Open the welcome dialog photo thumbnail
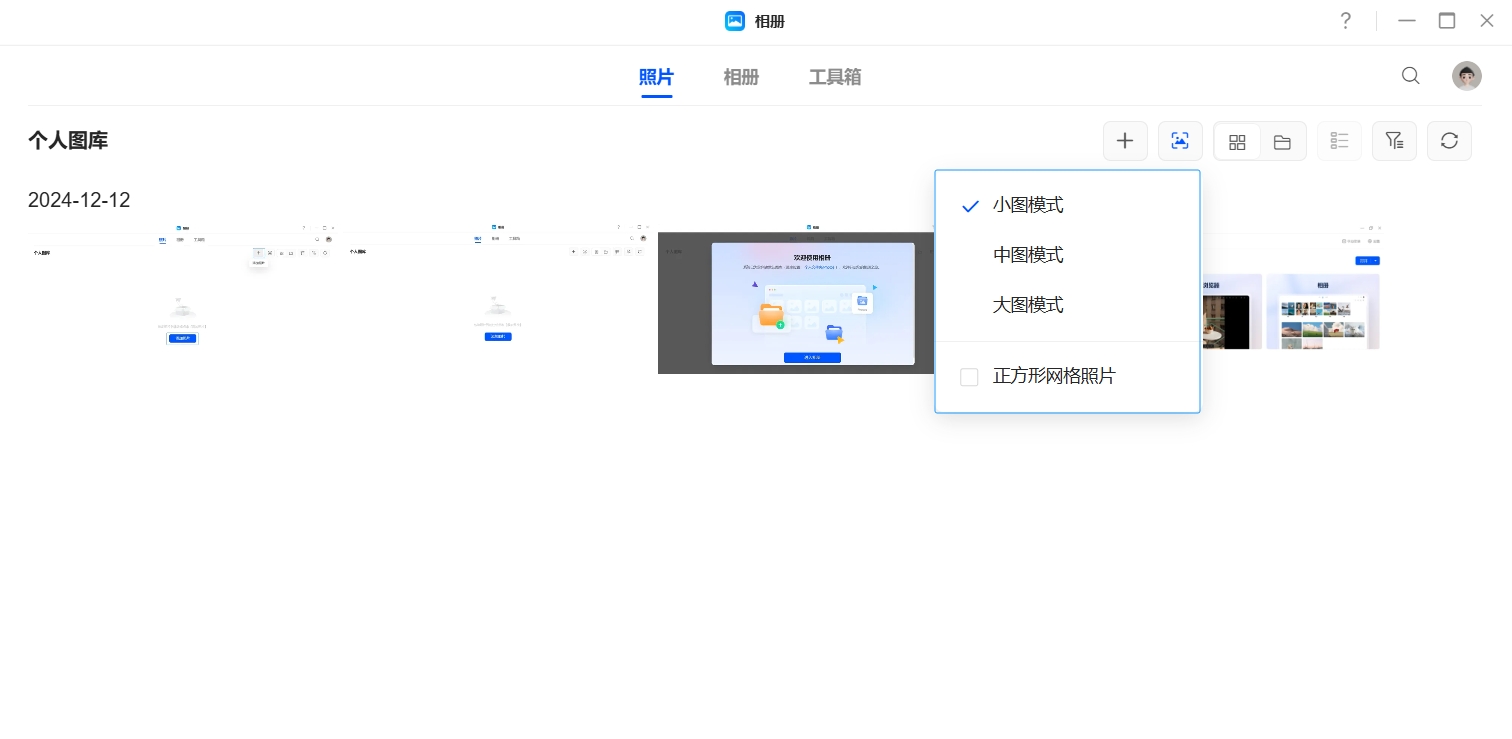This screenshot has width=1512, height=739. [796, 299]
